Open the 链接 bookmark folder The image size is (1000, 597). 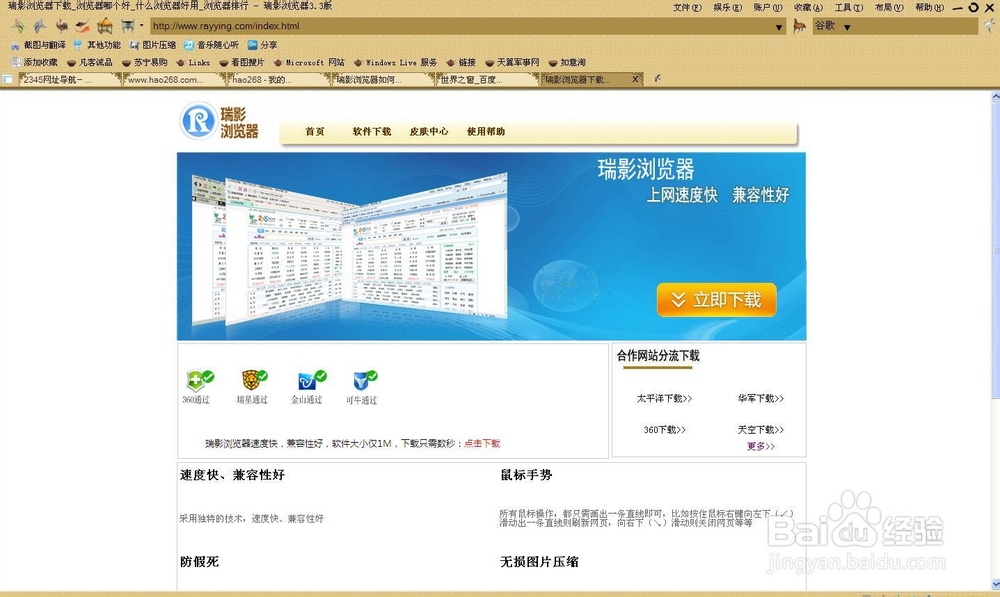(x=461, y=62)
